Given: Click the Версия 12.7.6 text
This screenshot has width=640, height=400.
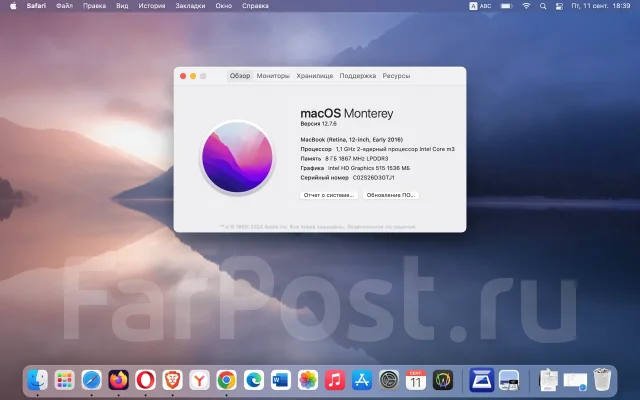Looking at the screenshot, I should click(x=318, y=124).
